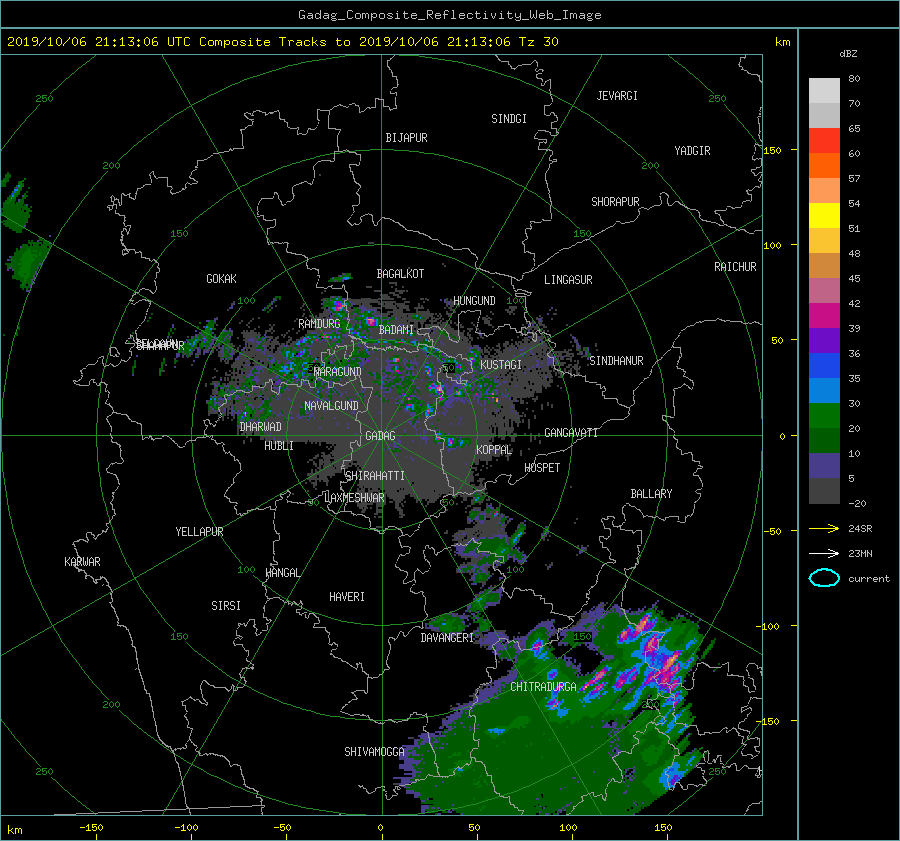
Task: Click the HANGAL city label
Action: click(x=282, y=573)
